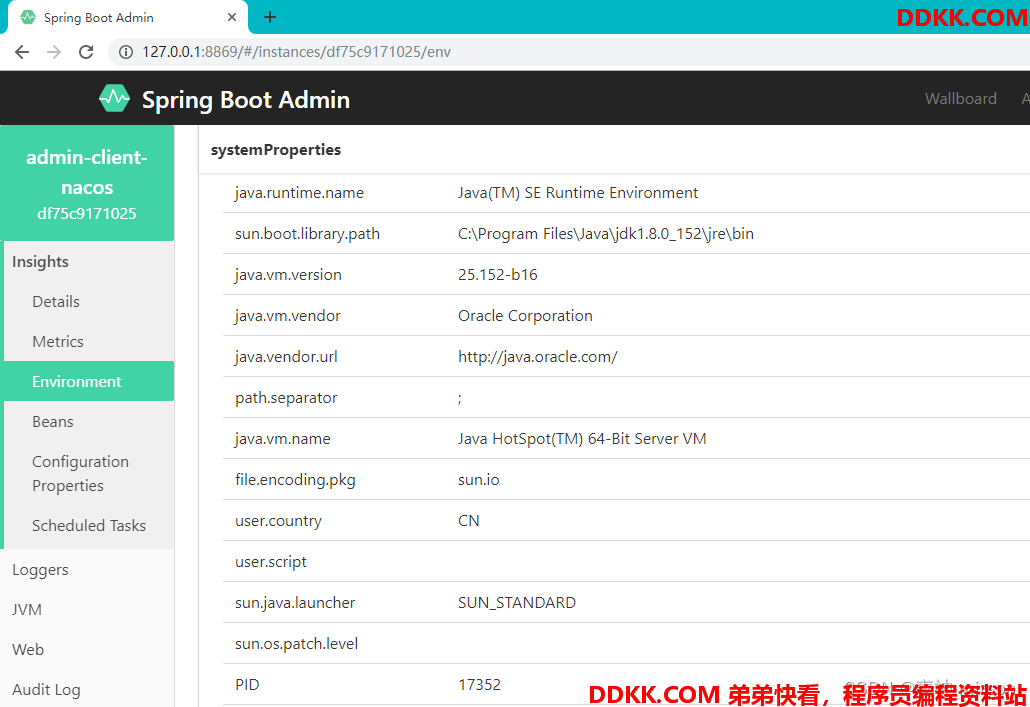Click the browser forward arrow
1030x707 pixels.
(x=54, y=52)
